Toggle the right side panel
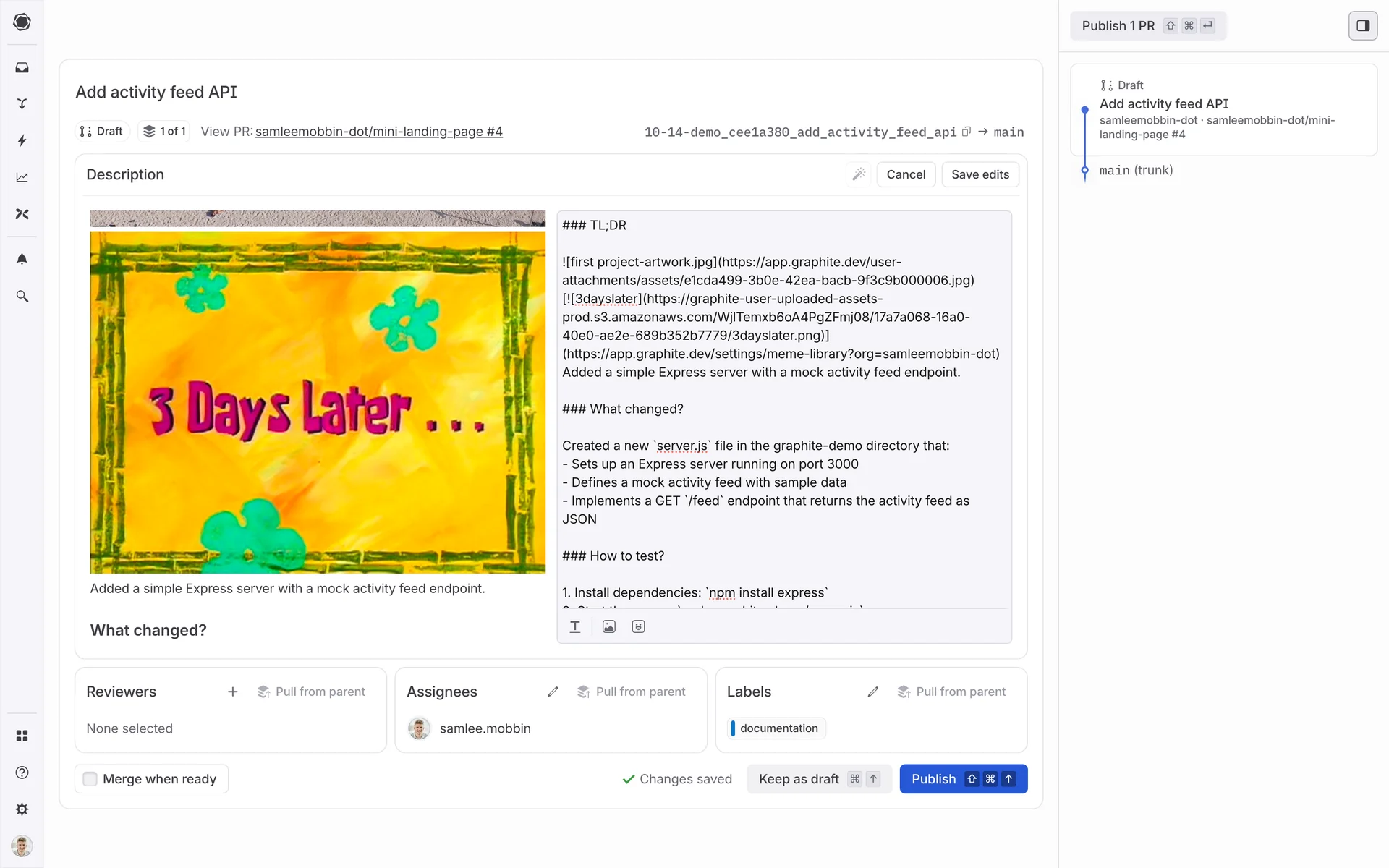1389x868 pixels. click(1362, 25)
